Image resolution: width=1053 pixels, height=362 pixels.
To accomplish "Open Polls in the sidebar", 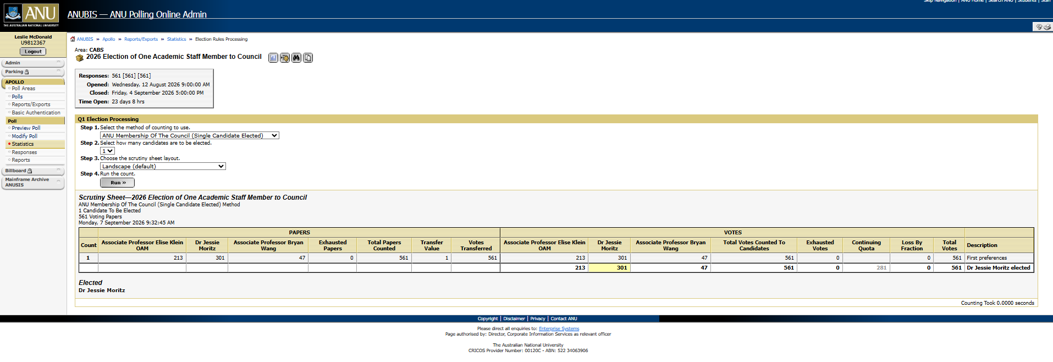I will (17, 97).
